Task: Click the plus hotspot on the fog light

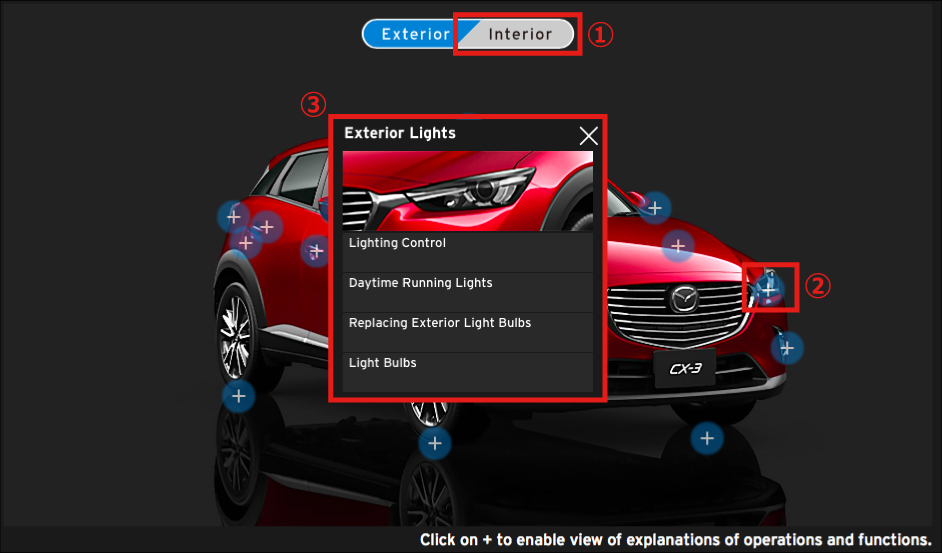Action: click(x=787, y=348)
